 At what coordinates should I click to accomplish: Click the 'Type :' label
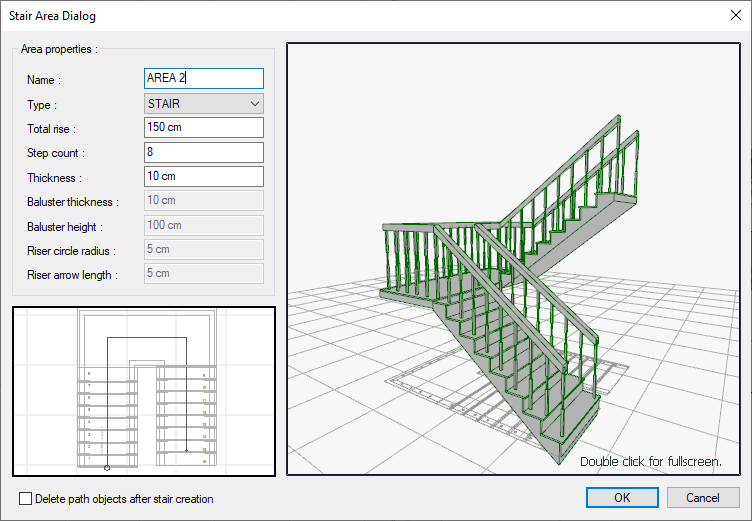click(42, 104)
